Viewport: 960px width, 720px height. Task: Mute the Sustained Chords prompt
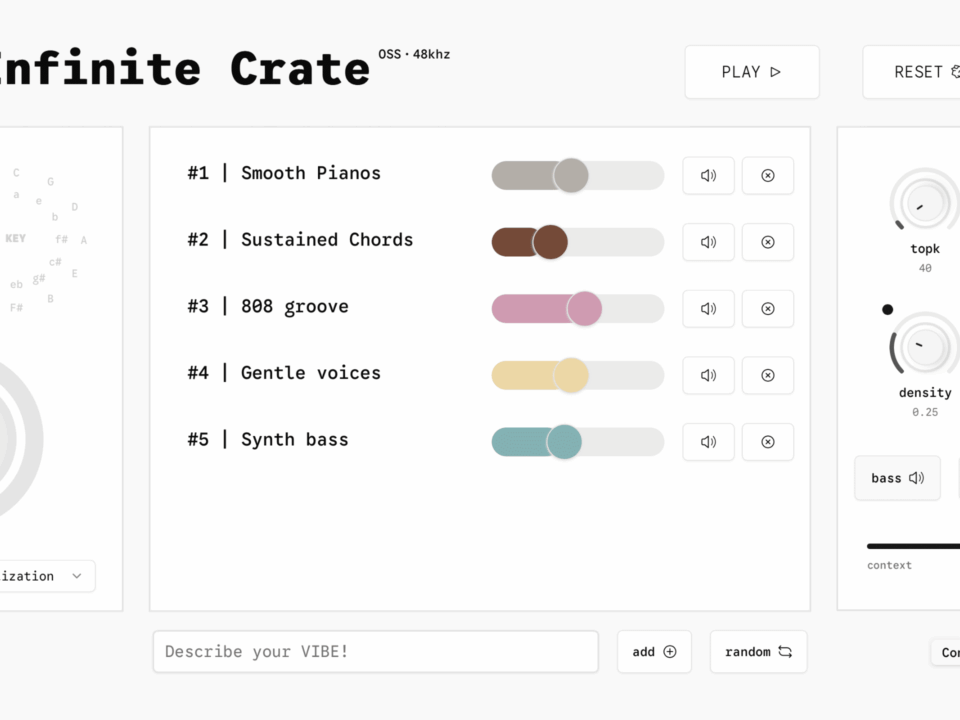(x=708, y=242)
